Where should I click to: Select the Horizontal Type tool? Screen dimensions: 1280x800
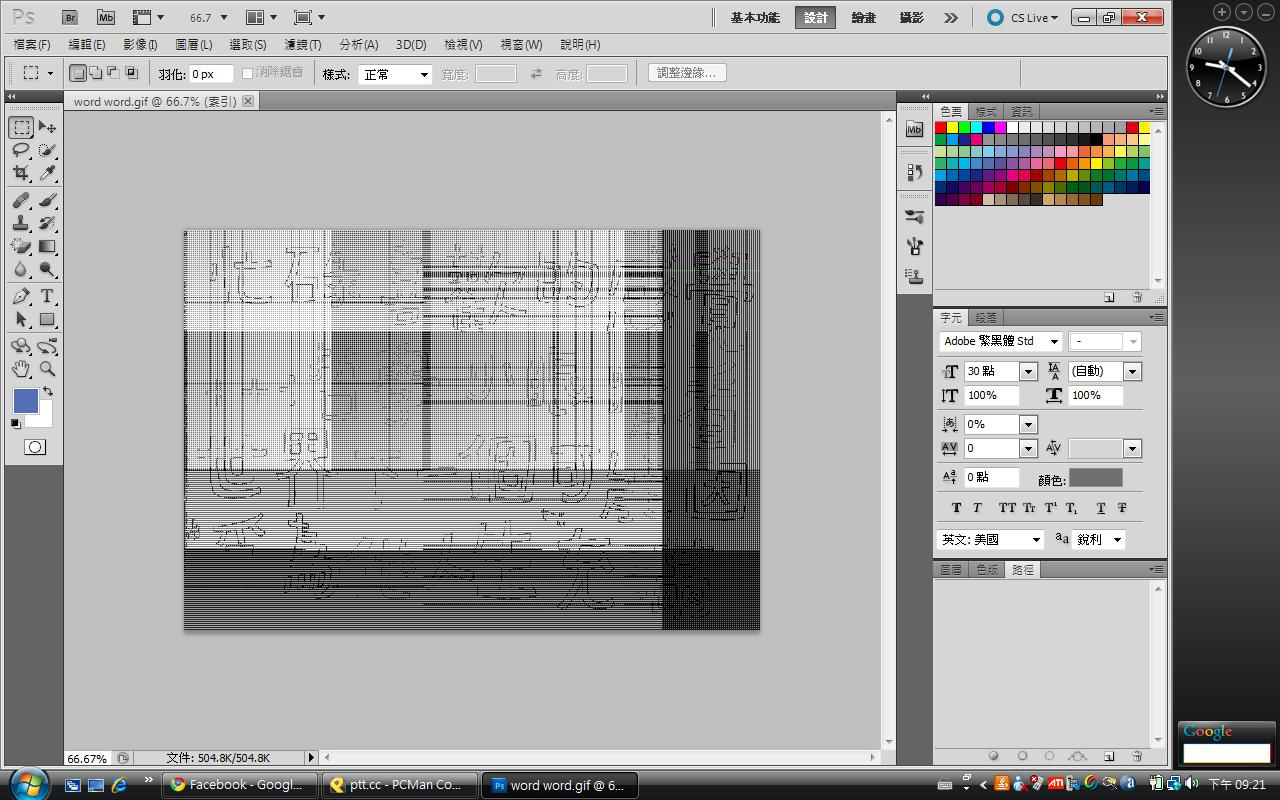(x=47, y=297)
